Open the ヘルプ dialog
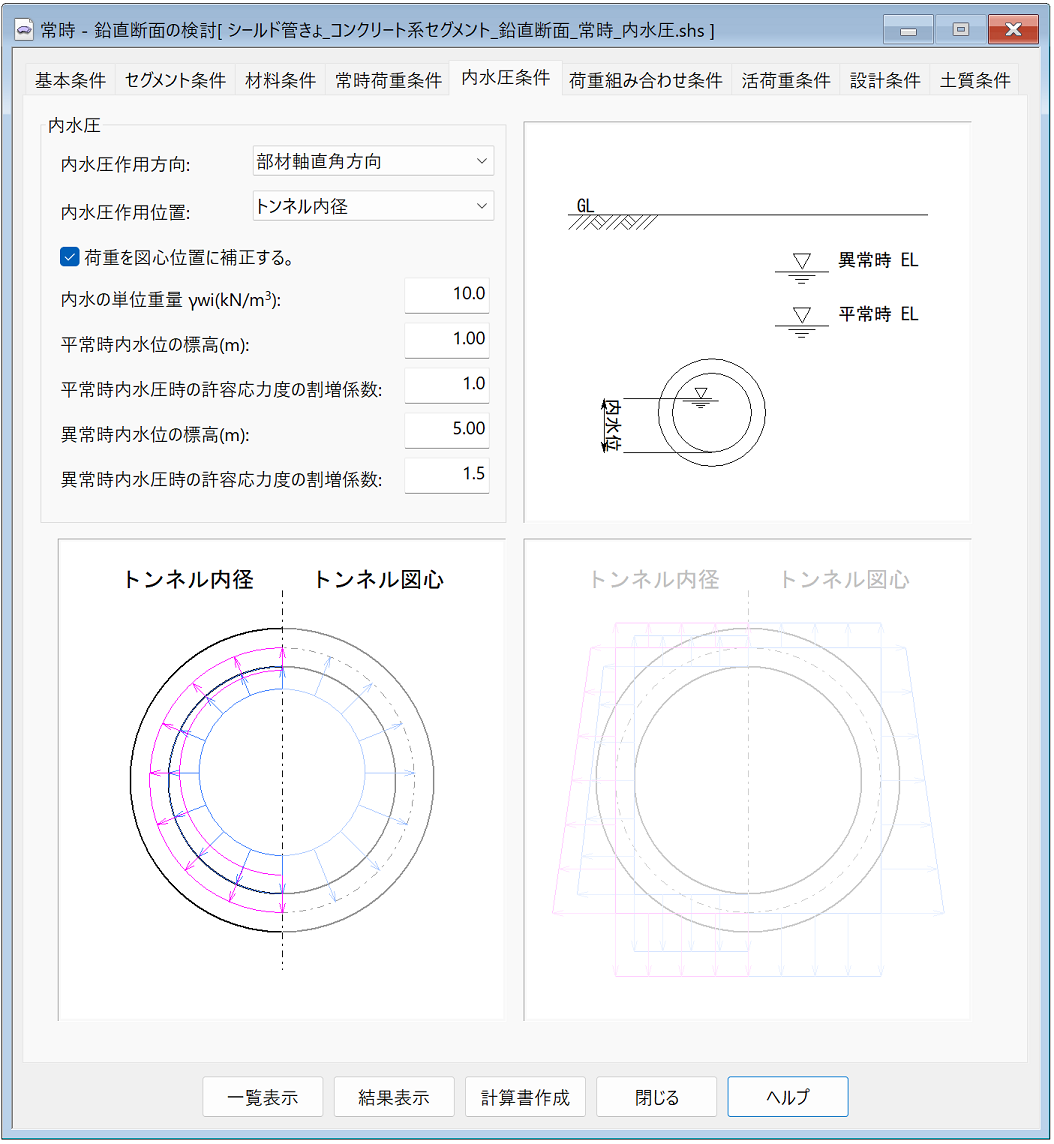 click(788, 1096)
